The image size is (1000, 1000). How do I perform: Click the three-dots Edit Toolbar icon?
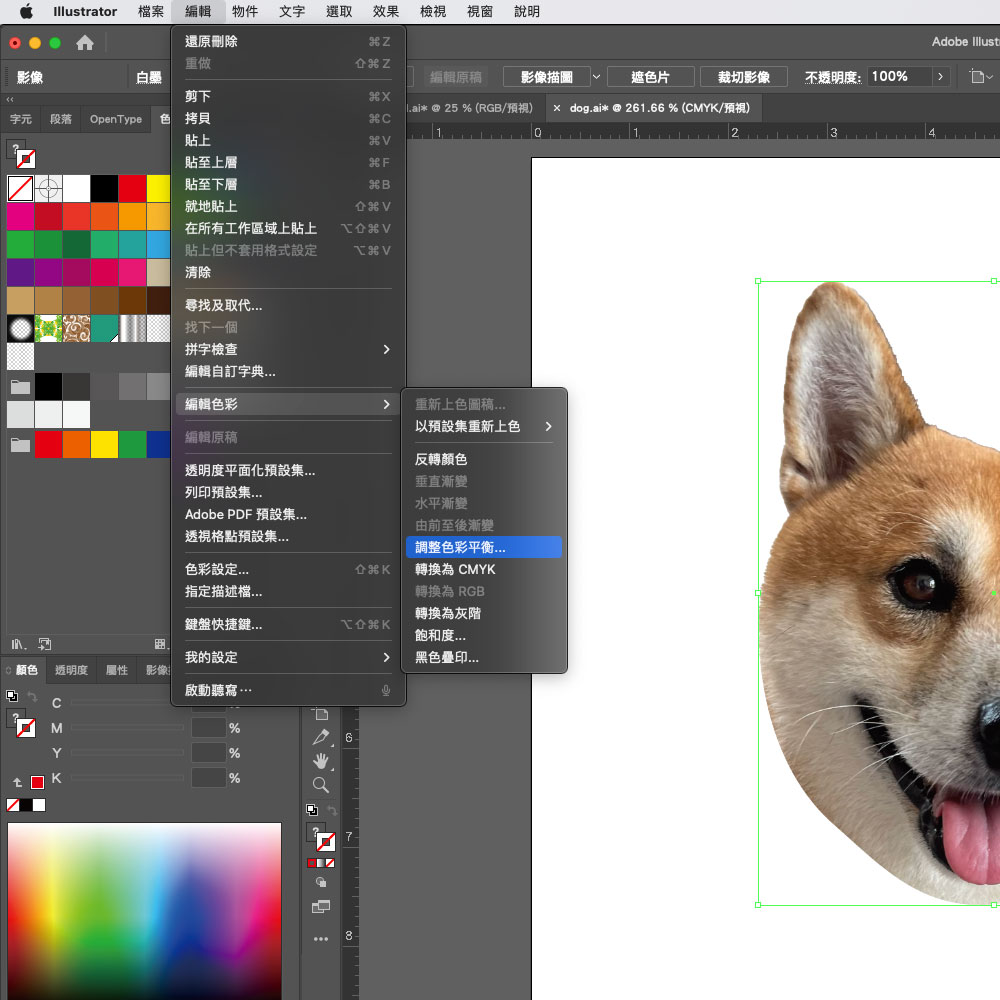pyautogui.click(x=321, y=939)
